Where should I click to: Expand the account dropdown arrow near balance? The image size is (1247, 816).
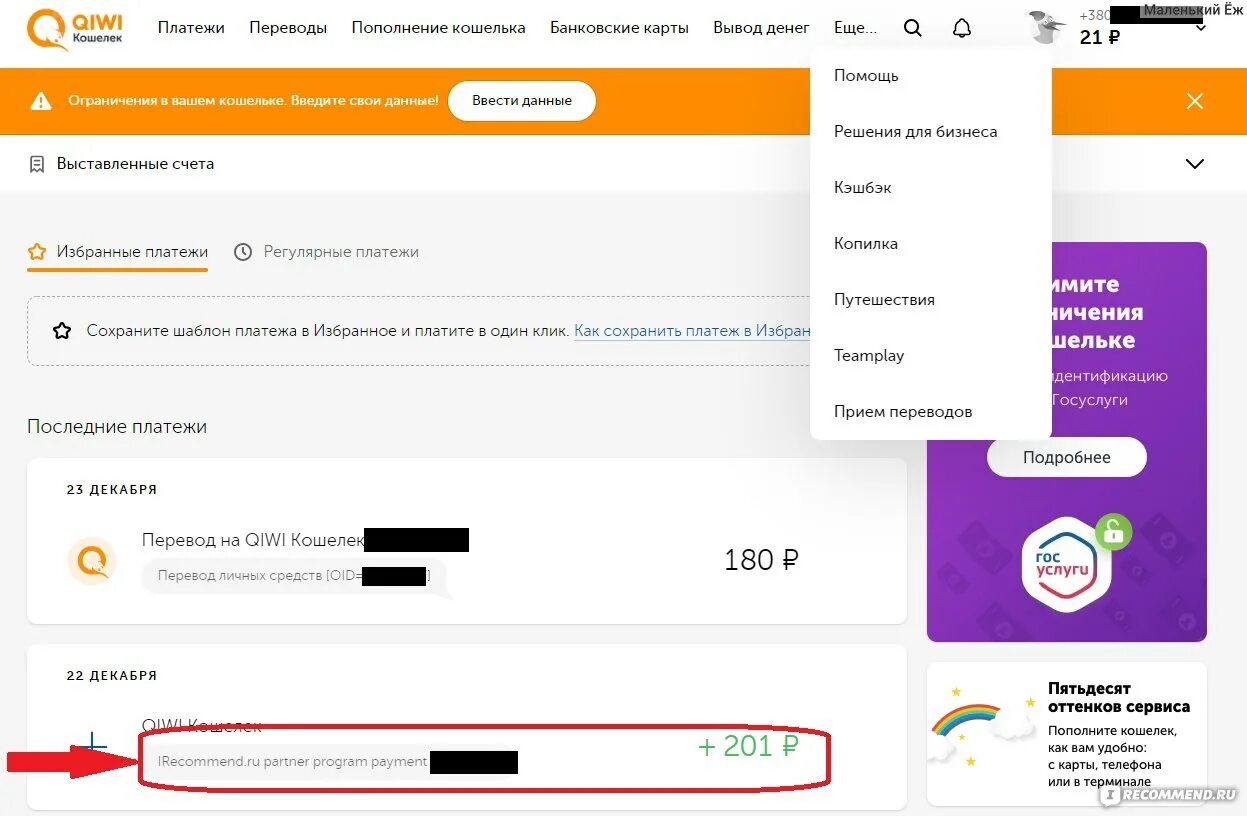1201,29
